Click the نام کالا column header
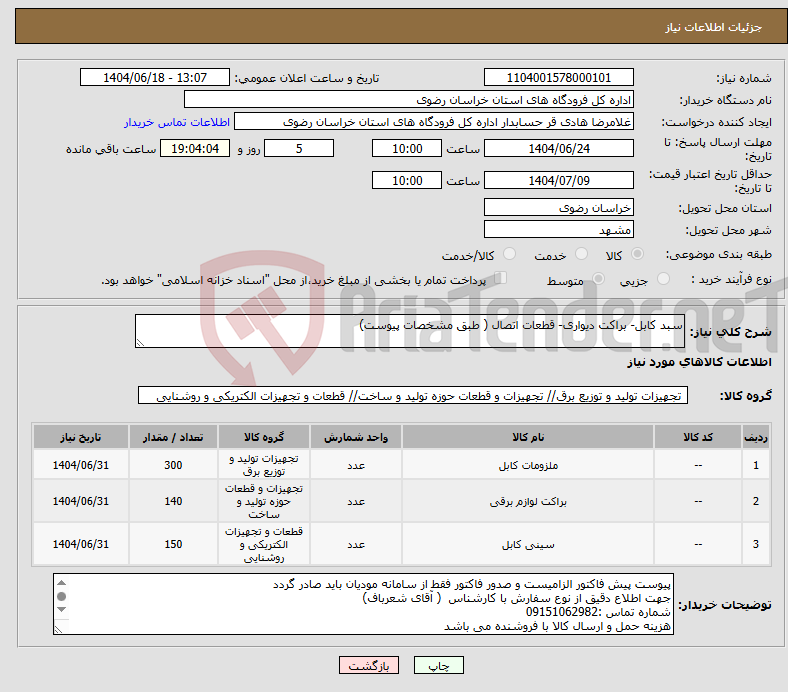This screenshot has width=788, height=692. point(528,437)
